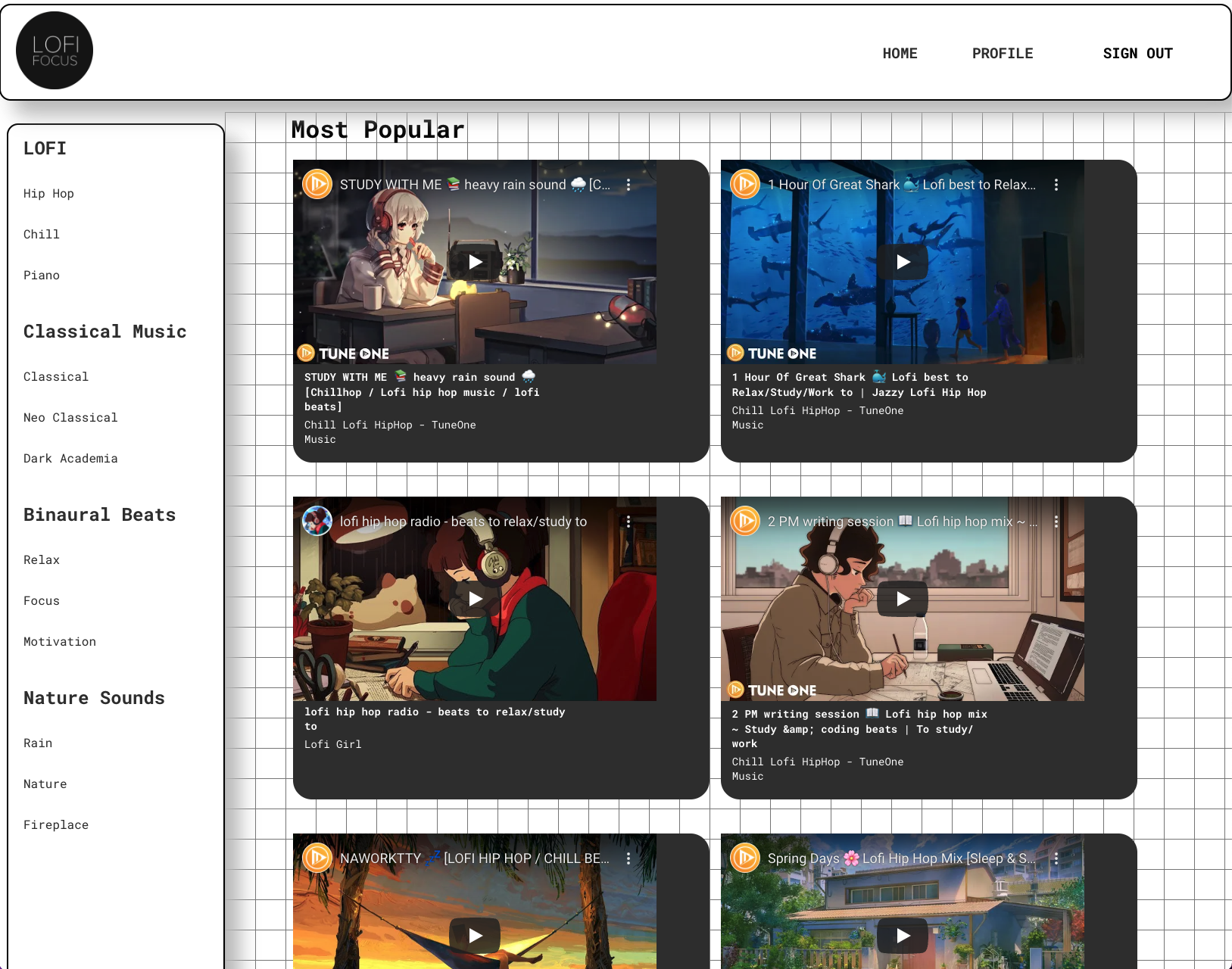Open the lofi hip hop radio title link
This screenshot has width=1232, height=969.
464,522
